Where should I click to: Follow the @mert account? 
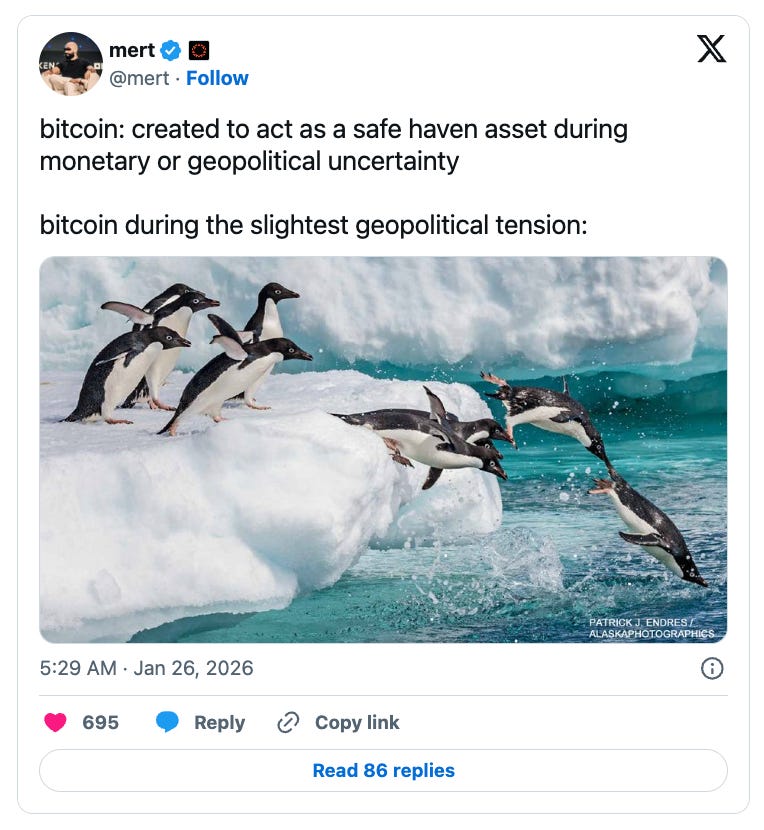(x=217, y=78)
